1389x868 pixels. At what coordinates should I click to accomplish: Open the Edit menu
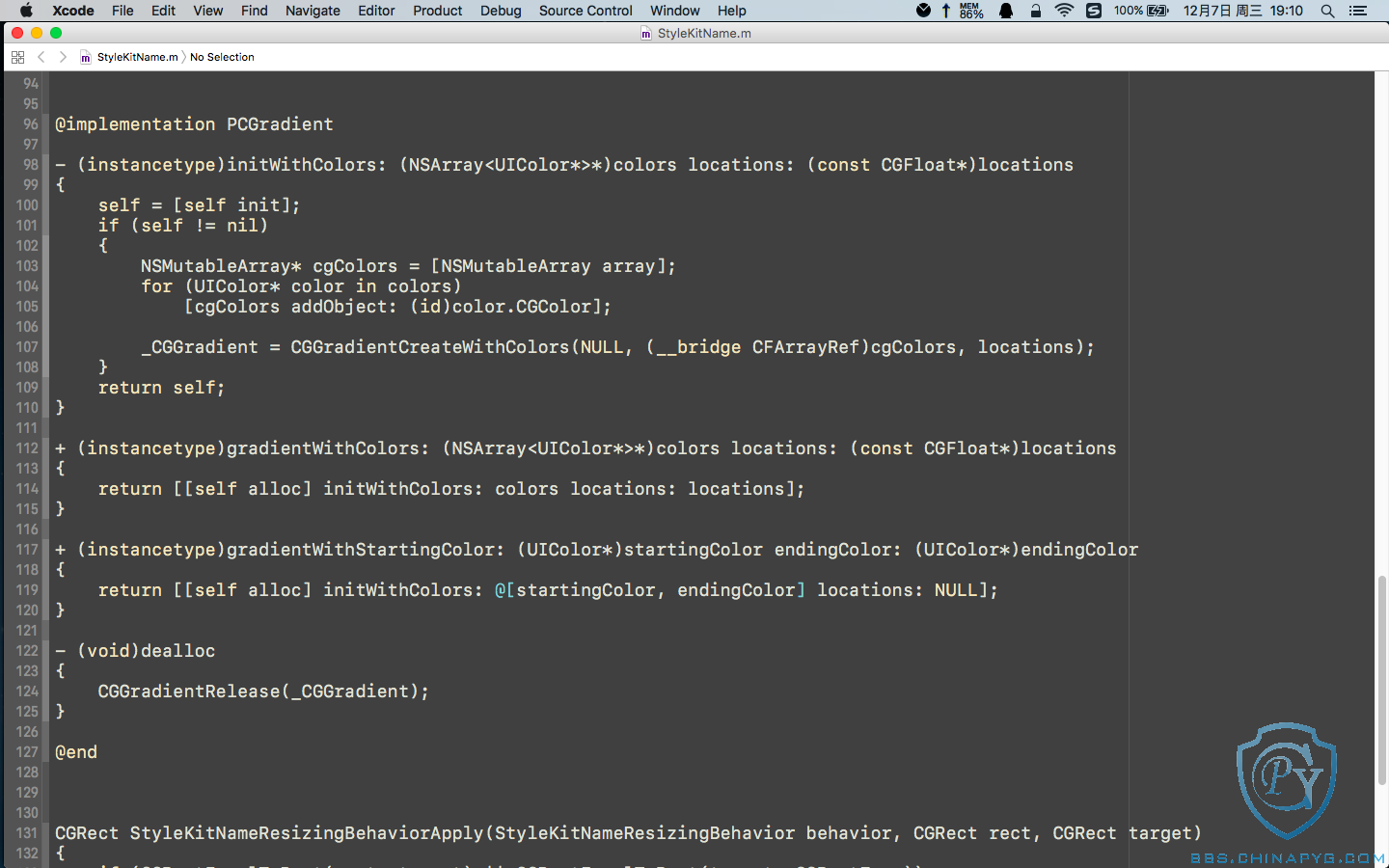click(x=163, y=11)
